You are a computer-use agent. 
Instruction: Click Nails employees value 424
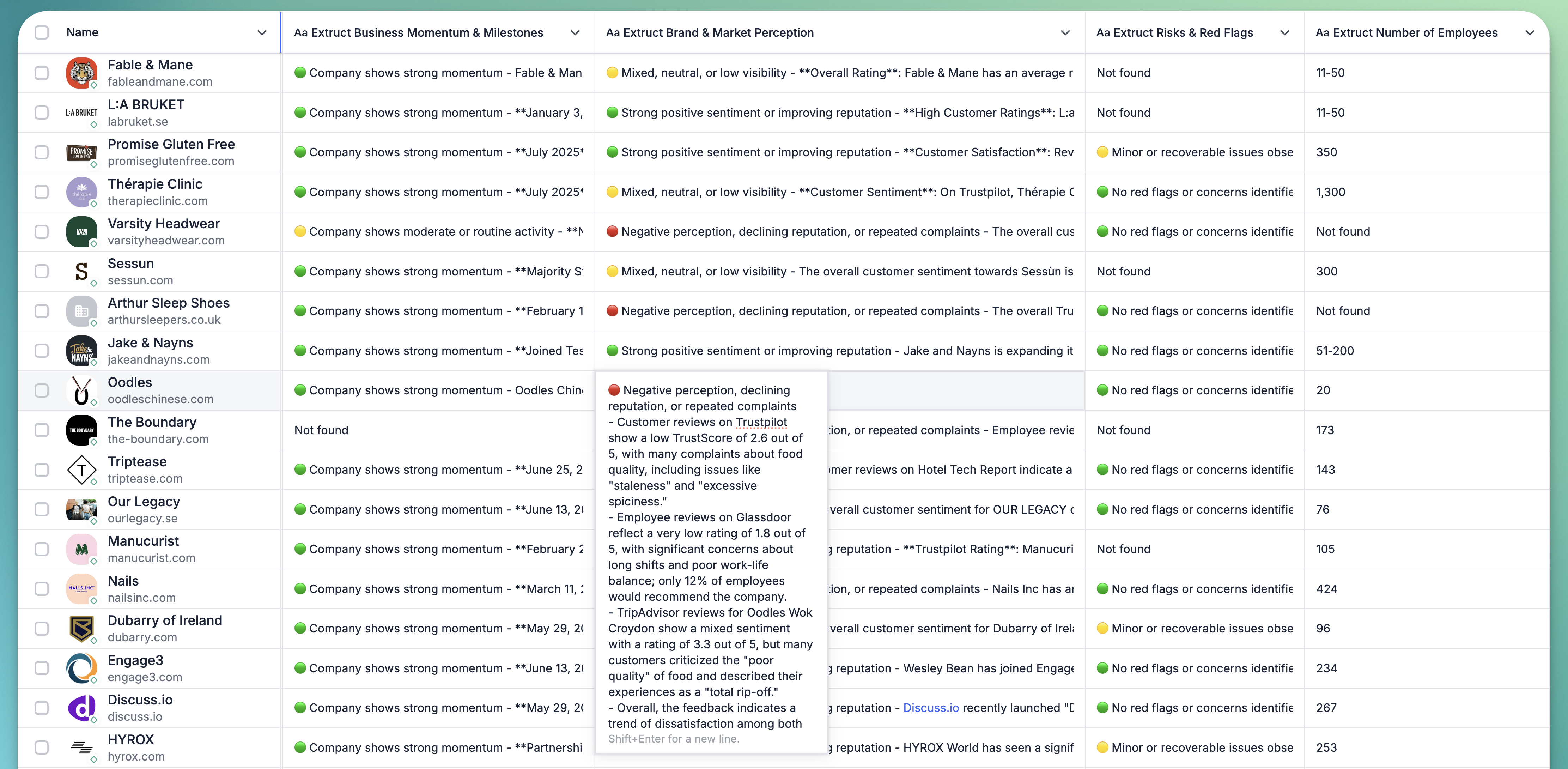1327,589
